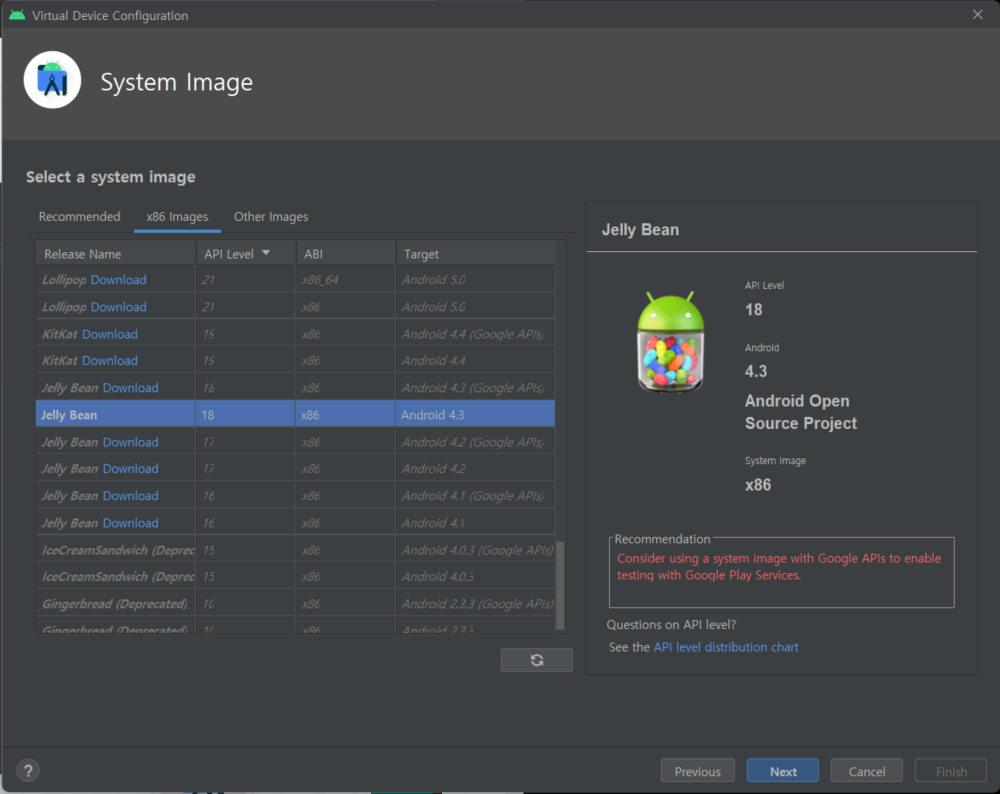Click the Android 5.0 target in x86_64 row
This screenshot has height=794, width=1000.
point(475,280)
